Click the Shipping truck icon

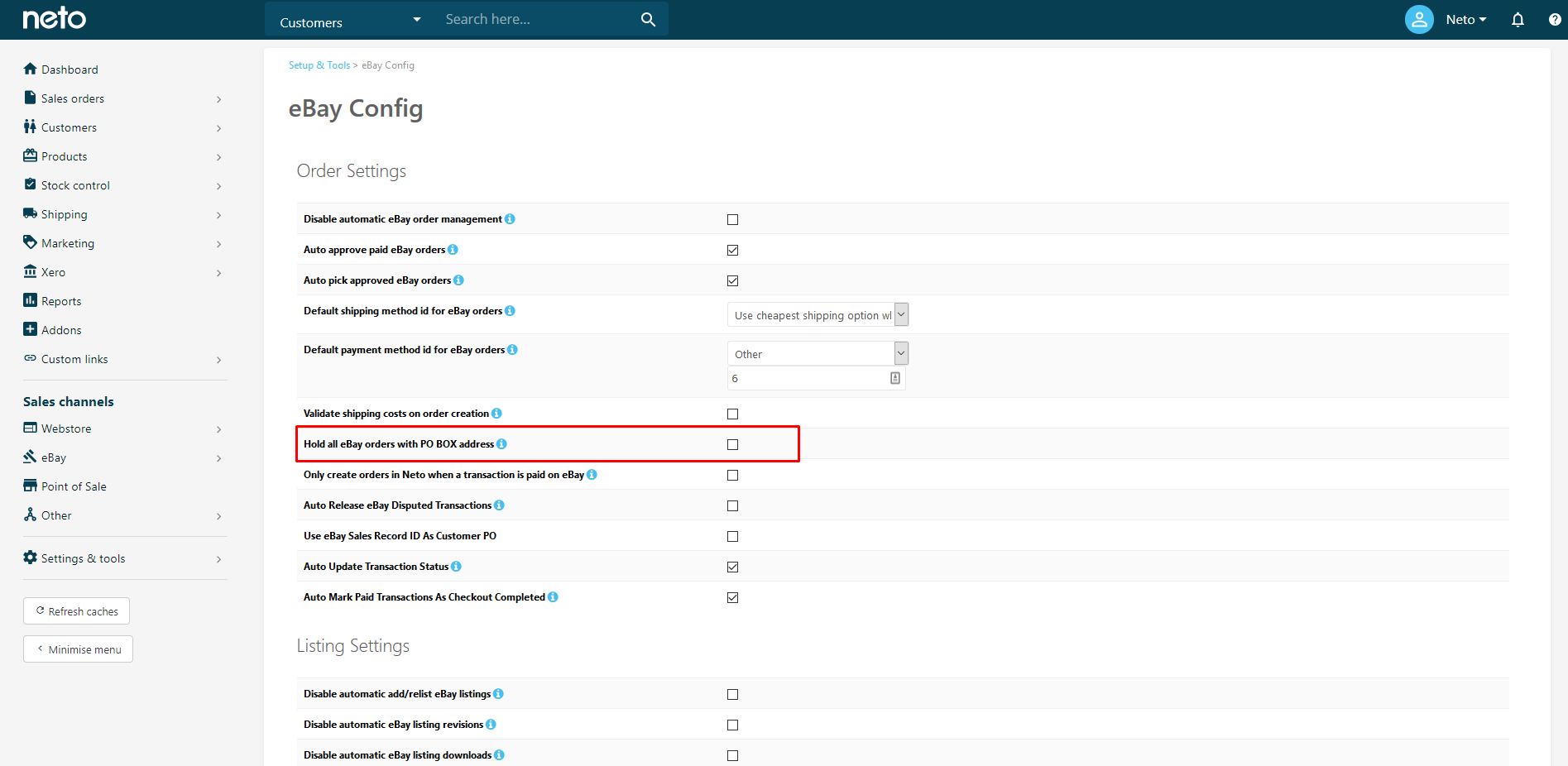[x=31, y=213]
